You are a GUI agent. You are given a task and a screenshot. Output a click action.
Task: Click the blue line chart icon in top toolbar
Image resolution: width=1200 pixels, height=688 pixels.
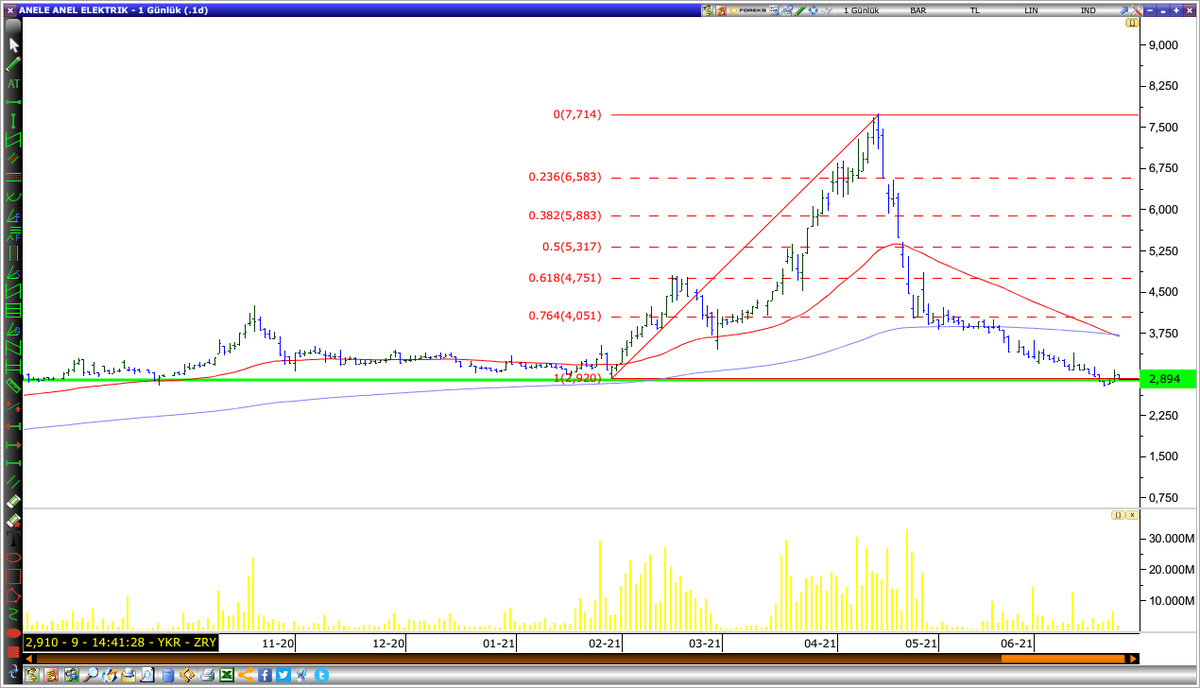click(x=788, y=10)
